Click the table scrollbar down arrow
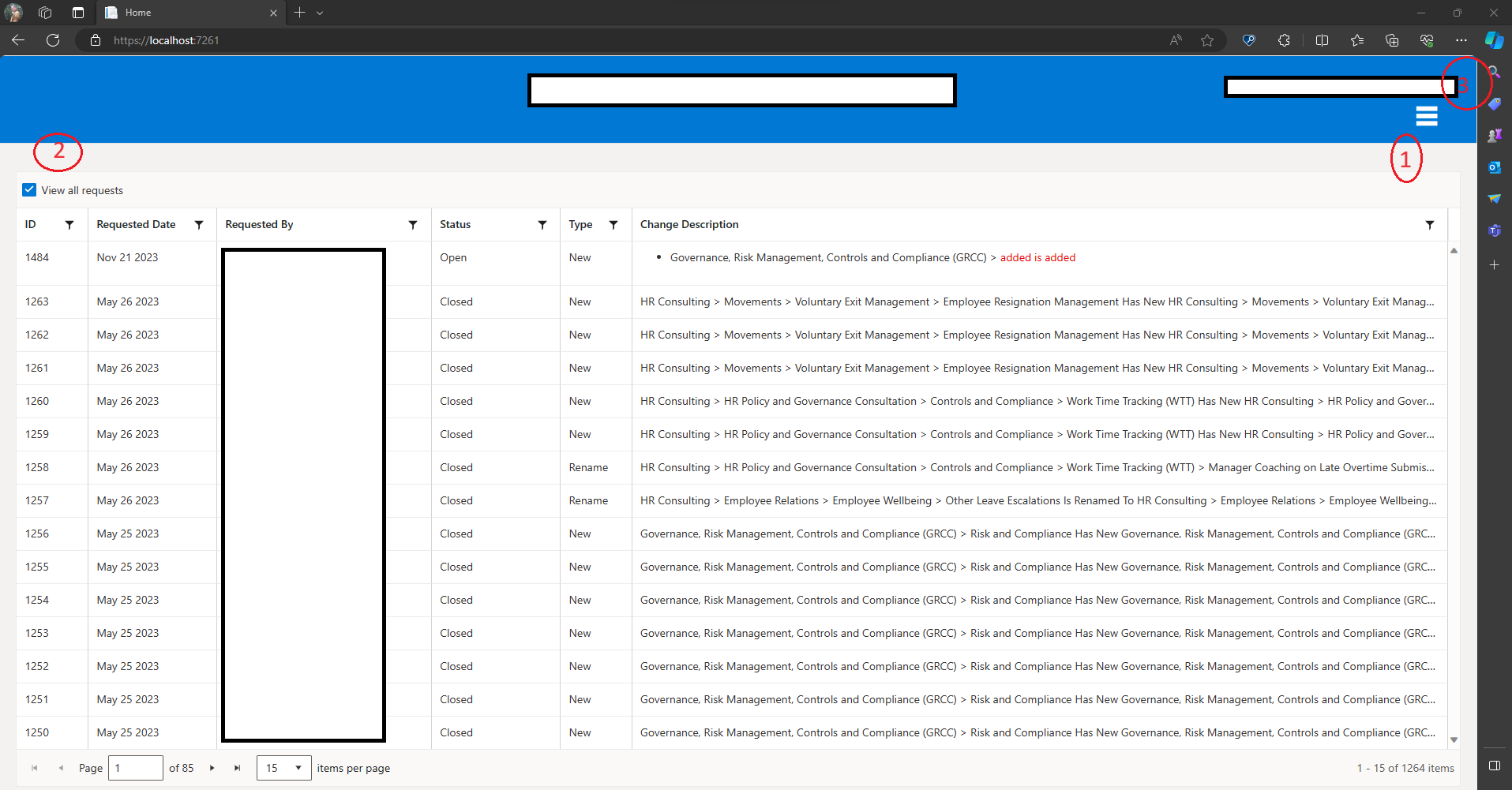1512x790 pixels. pyautogui.click(x=1453, y=739)
